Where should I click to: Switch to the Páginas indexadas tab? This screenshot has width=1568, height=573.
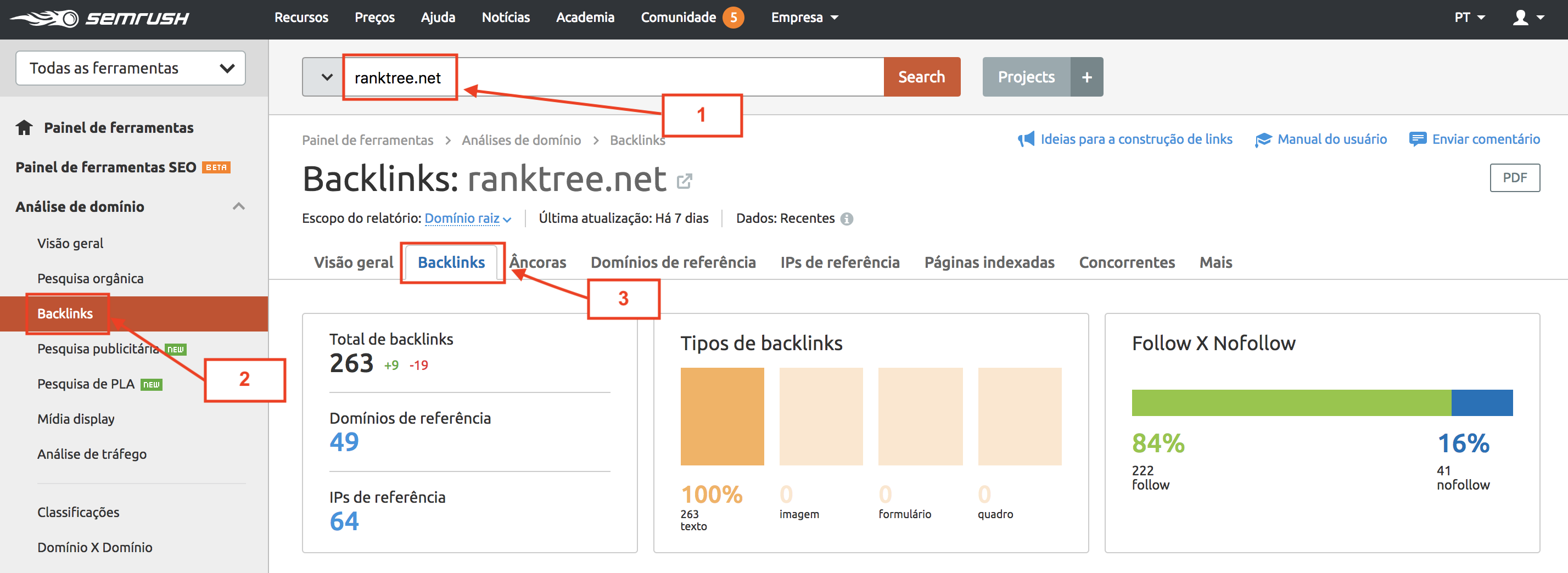coord(989,262)
